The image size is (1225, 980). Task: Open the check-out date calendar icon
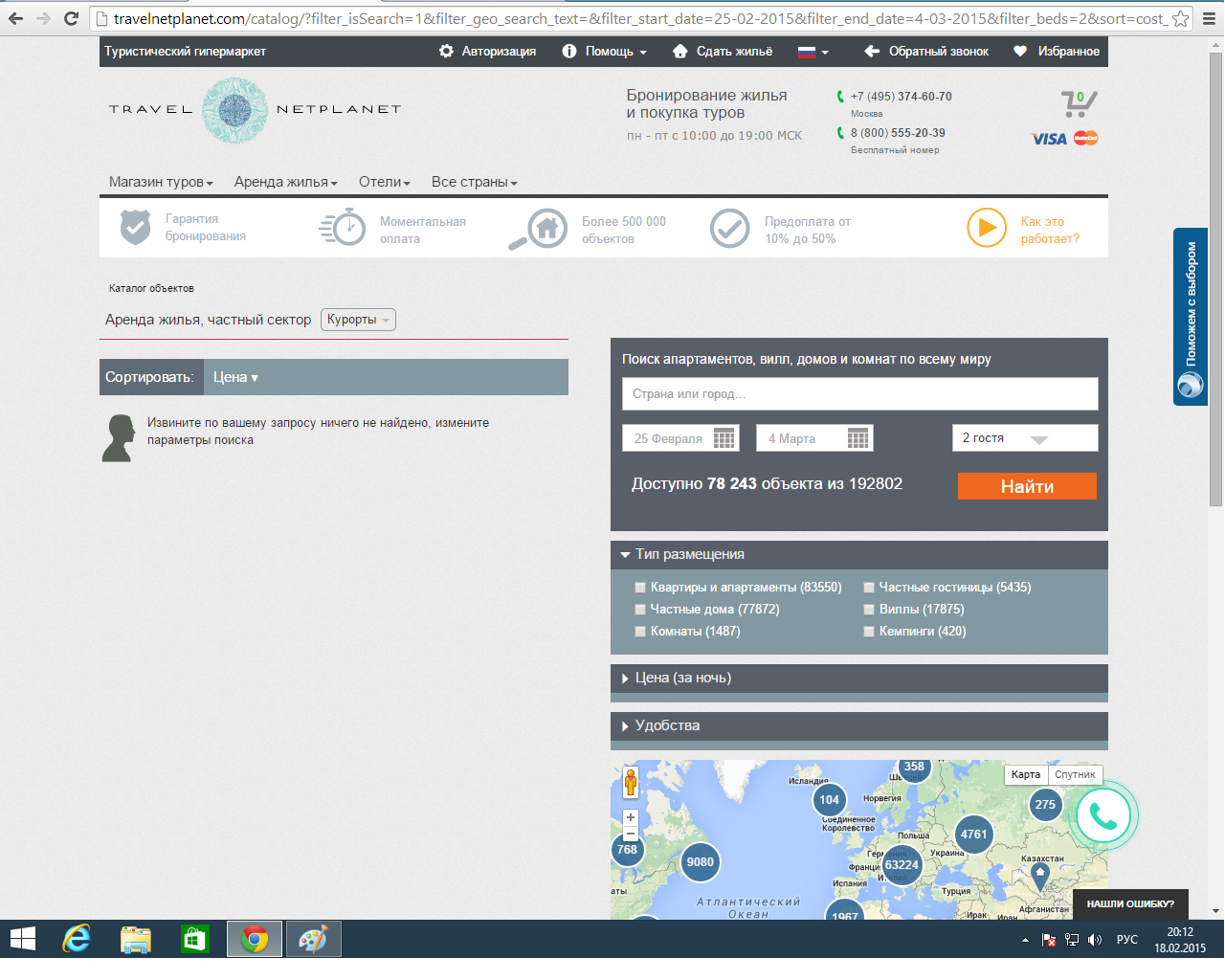point(858,438)
